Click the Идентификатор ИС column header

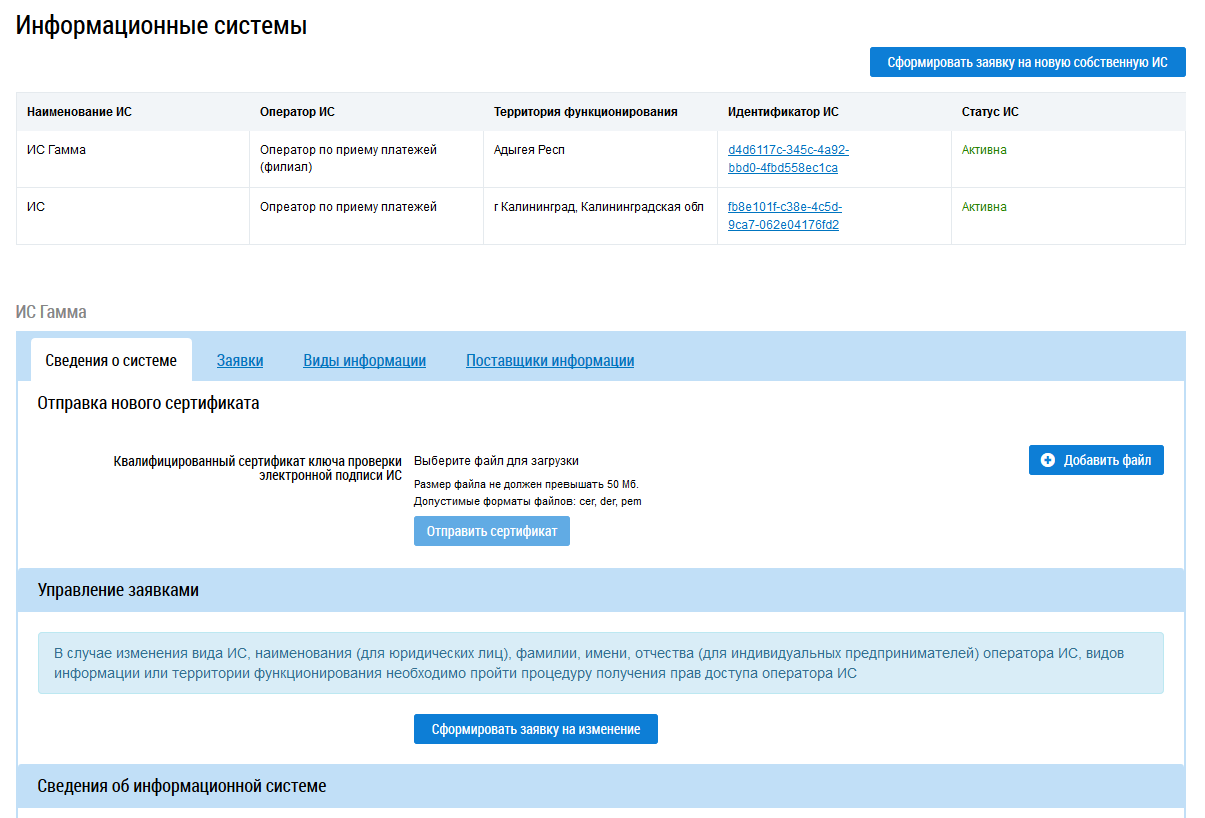click(x=783, y=112)
